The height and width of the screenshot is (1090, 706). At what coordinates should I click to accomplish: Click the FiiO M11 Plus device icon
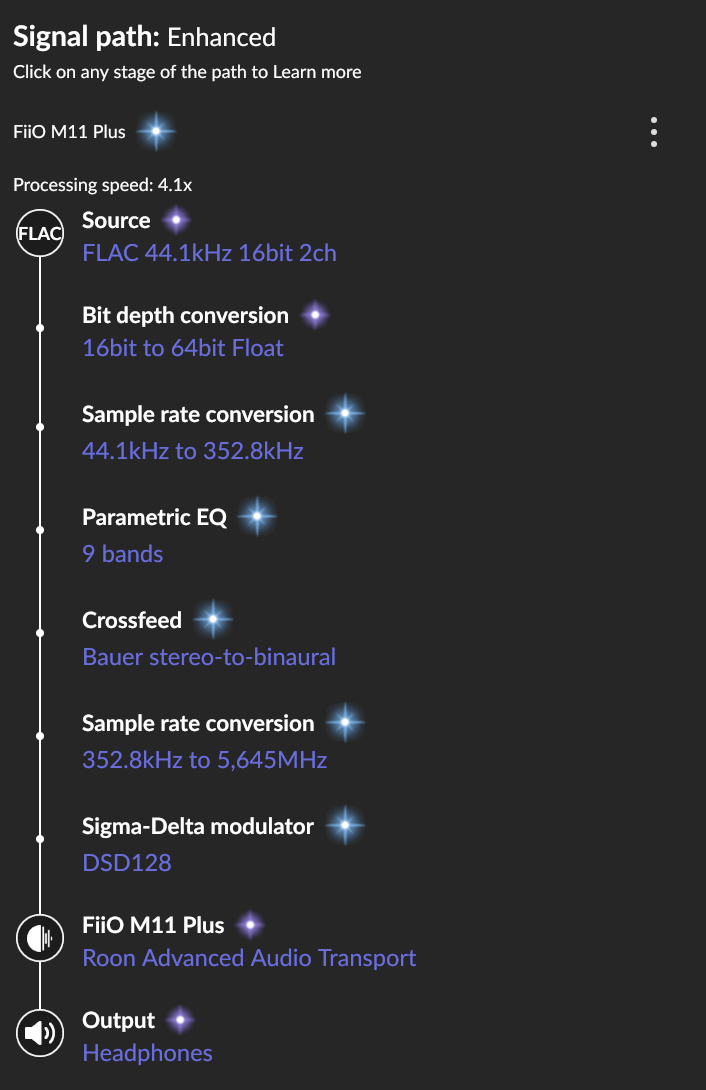40,938
